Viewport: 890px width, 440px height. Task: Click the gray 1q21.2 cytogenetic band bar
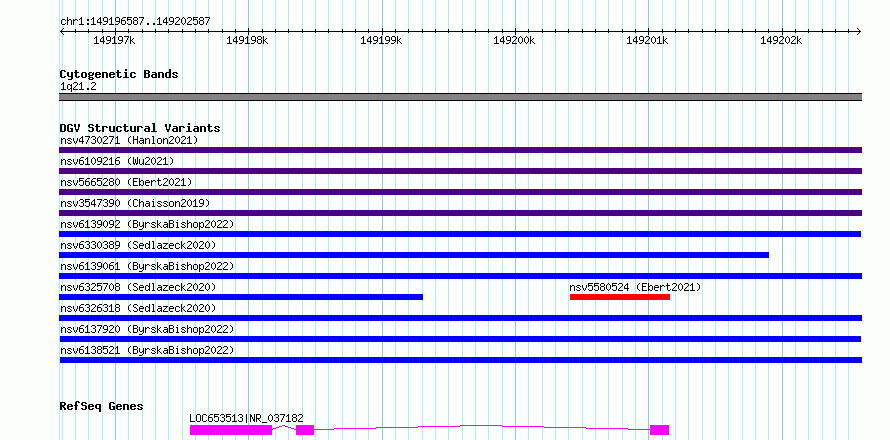(460, 97)
